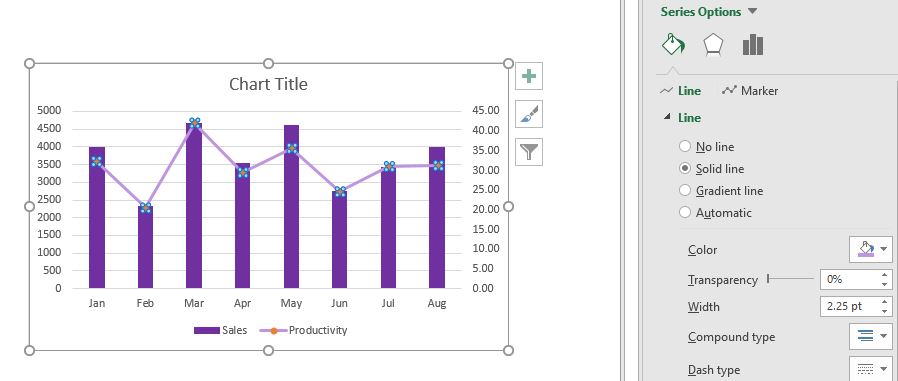Click the Chart Filters funnel button
Image resolution: width=898 pixels, height=381 pixels.
pyautogui.click(x=529, y=152)
